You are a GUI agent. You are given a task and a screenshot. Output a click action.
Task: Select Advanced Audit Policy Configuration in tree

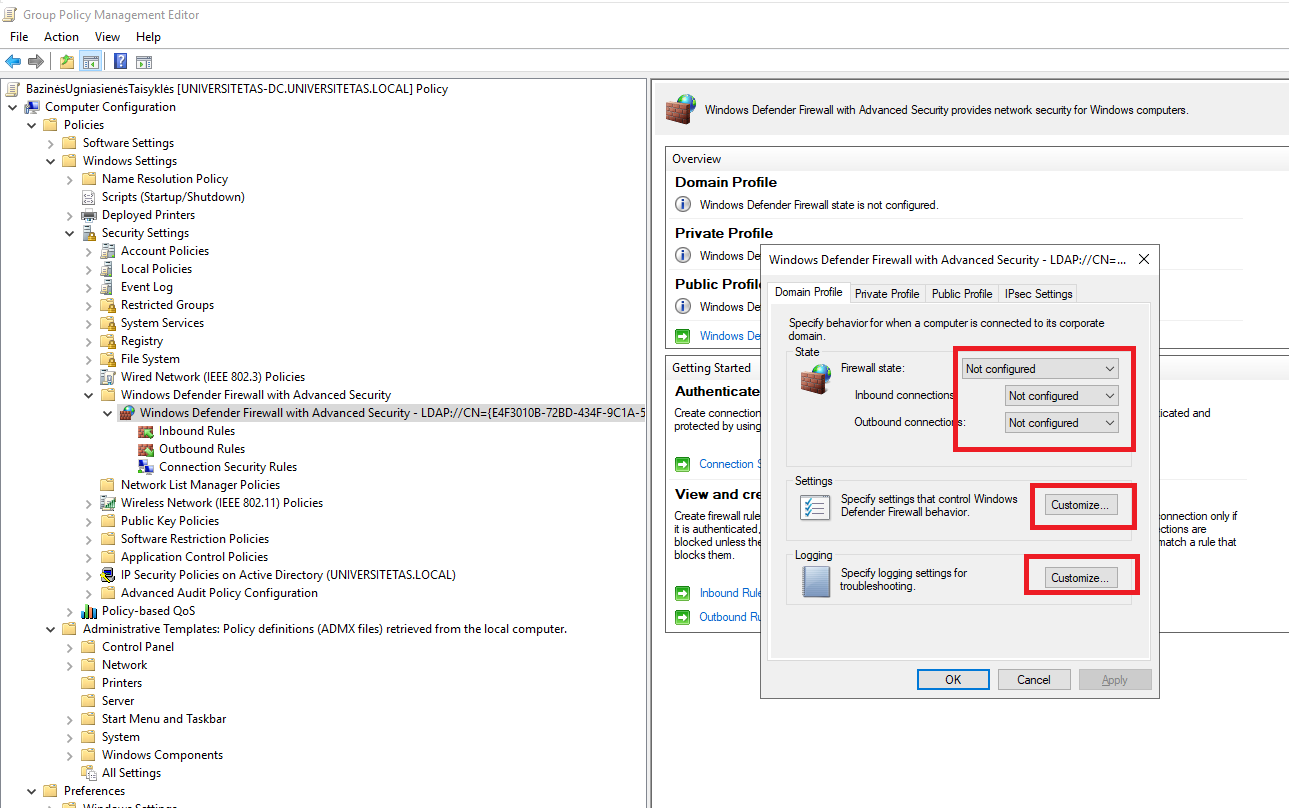pyautogui.click(x=219, y=593)
